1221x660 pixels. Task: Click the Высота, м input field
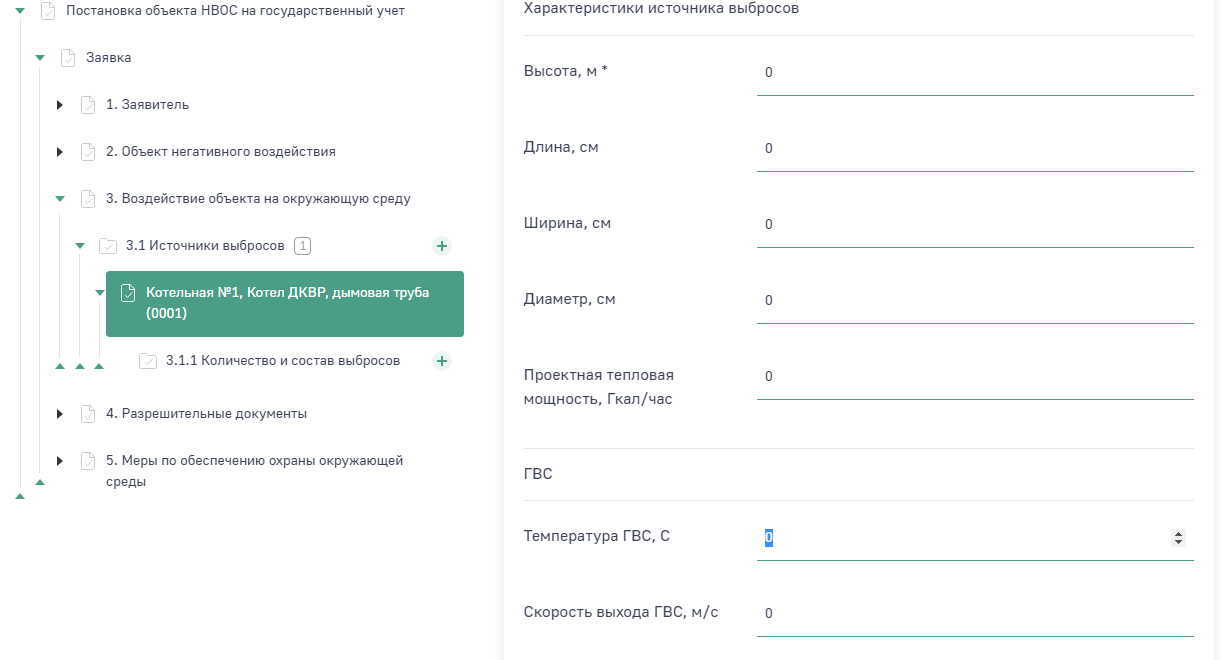pyautogui.click(x=974, y=73)
